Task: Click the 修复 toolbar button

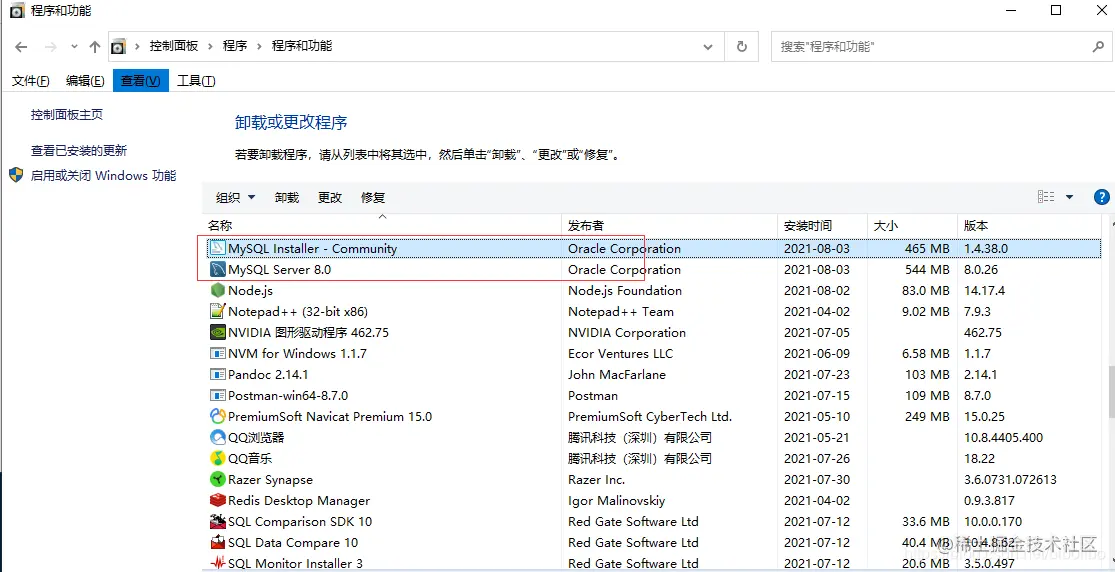Action: (x=373, y=198)
